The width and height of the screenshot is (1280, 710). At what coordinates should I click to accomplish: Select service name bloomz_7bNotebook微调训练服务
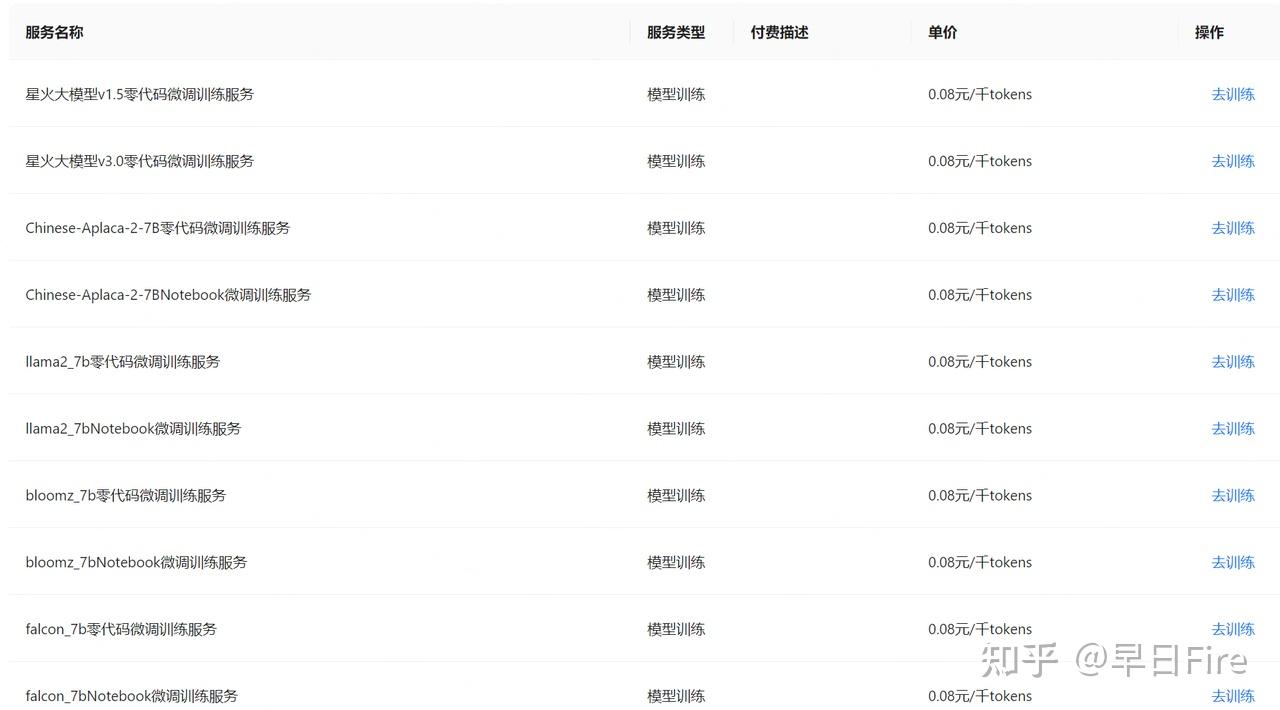[x=137, y=563]
